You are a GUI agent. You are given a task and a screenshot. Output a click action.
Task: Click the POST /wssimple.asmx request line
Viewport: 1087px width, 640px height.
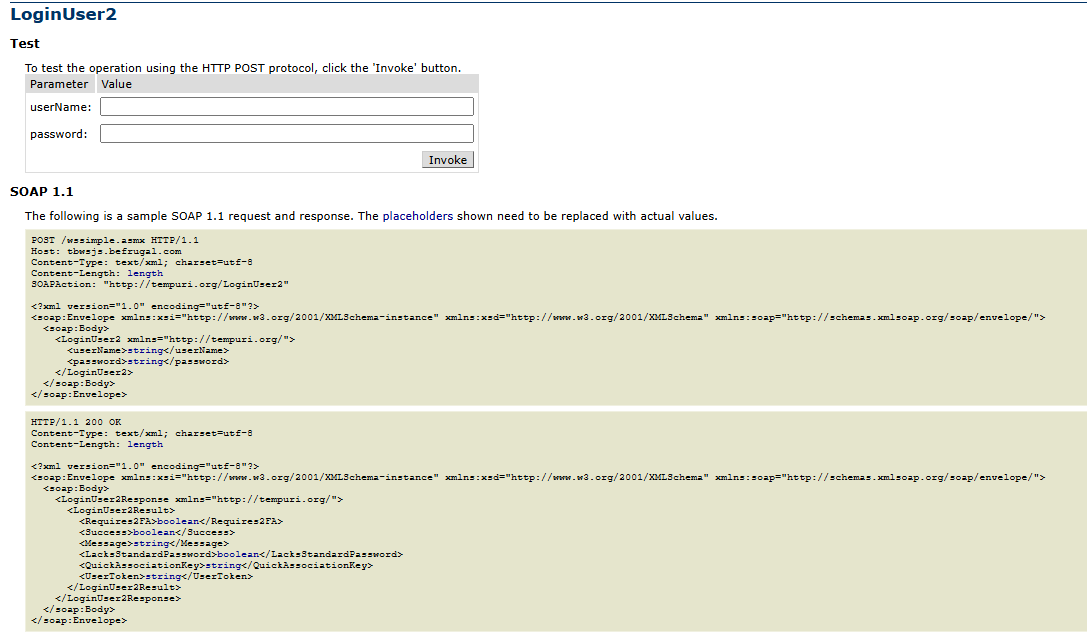pyautogui.click(x=115, y=240)
